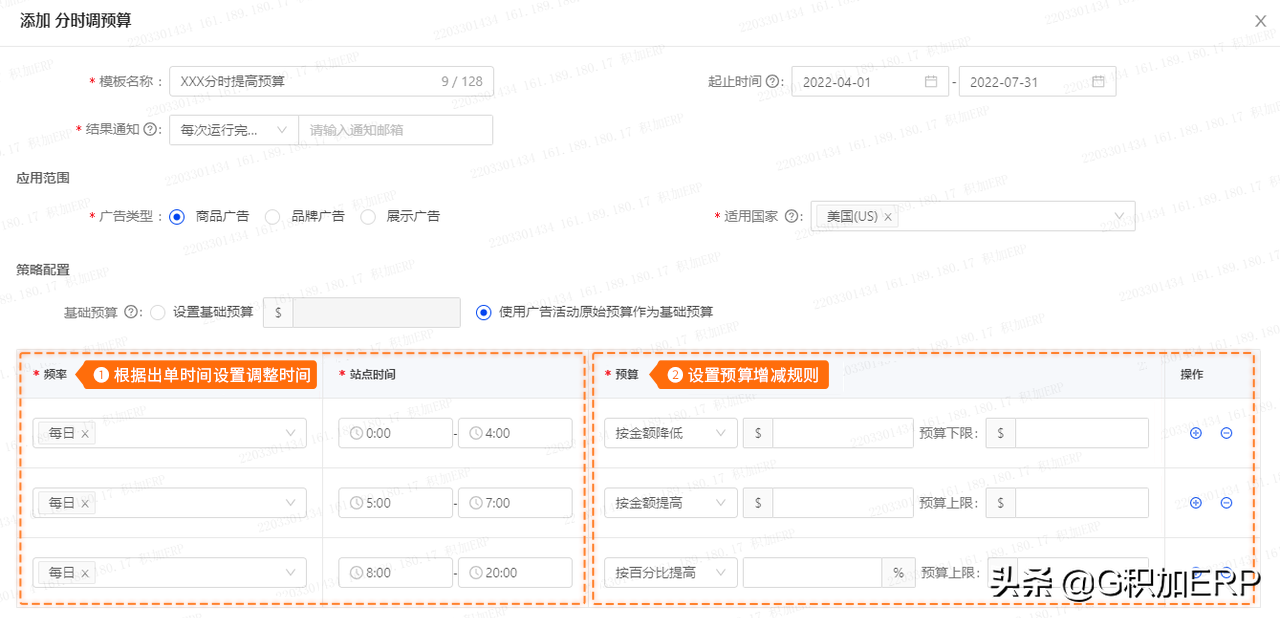Image resolution: width=1280 pixels, height=618 pixels.
Task: Remove 每日 tag in 5:00 row
Action: click(85, 504)
